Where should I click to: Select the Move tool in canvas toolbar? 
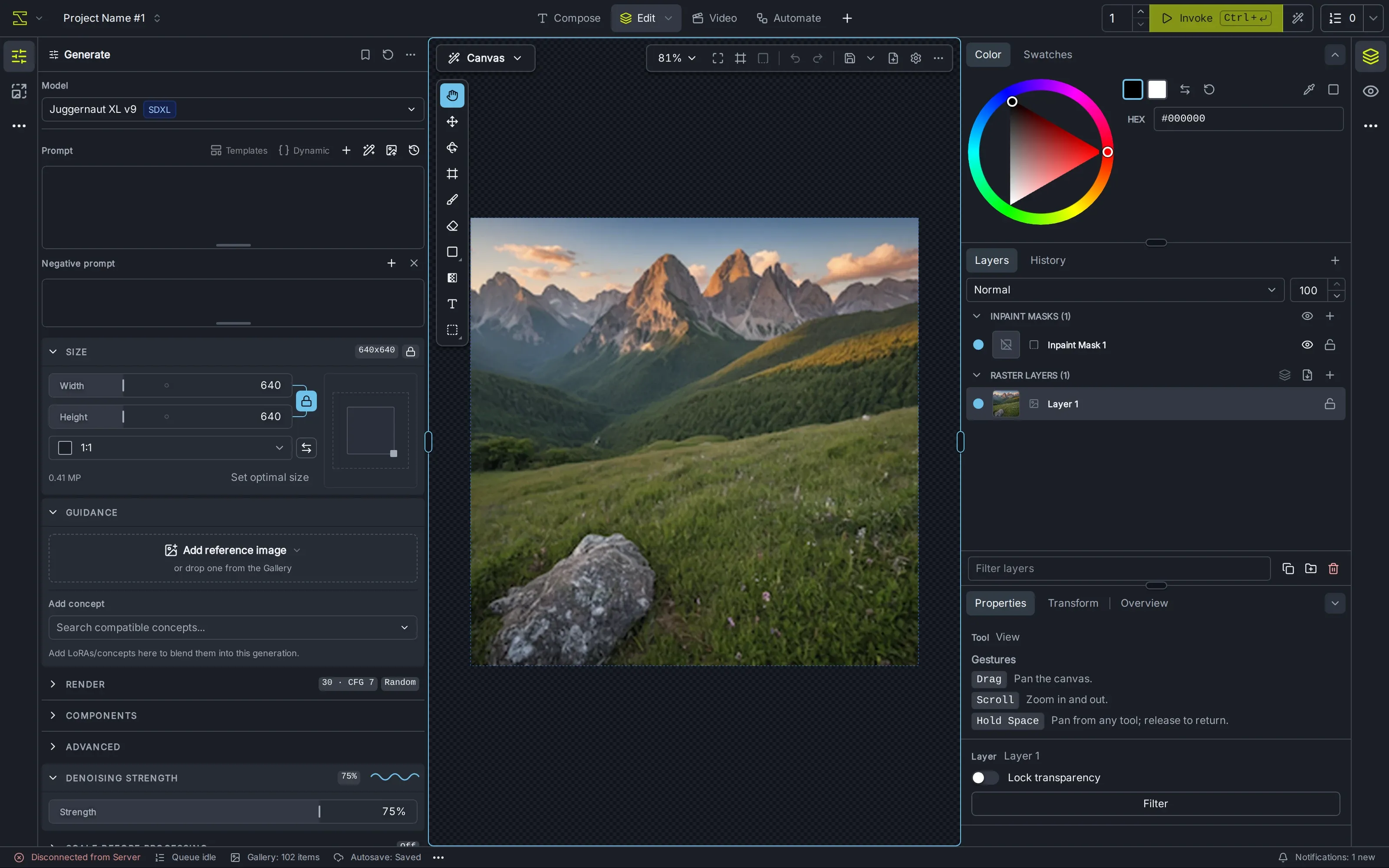(452, 122)
